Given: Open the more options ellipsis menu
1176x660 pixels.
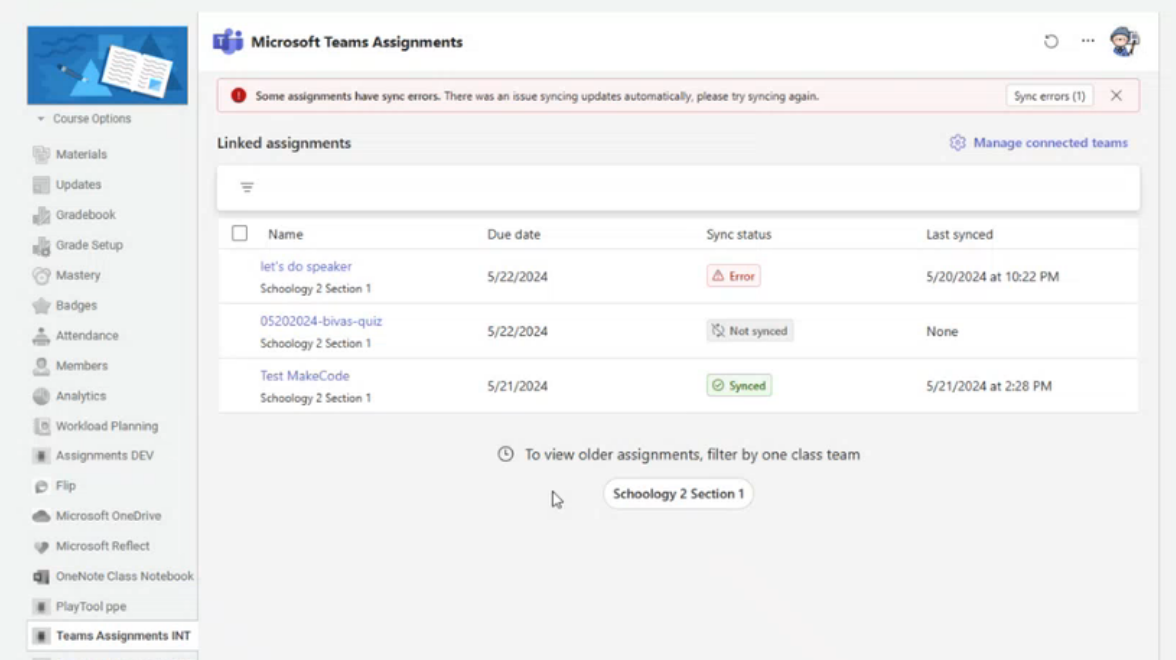Looking at the screenshot, I should click(1088, 40).
